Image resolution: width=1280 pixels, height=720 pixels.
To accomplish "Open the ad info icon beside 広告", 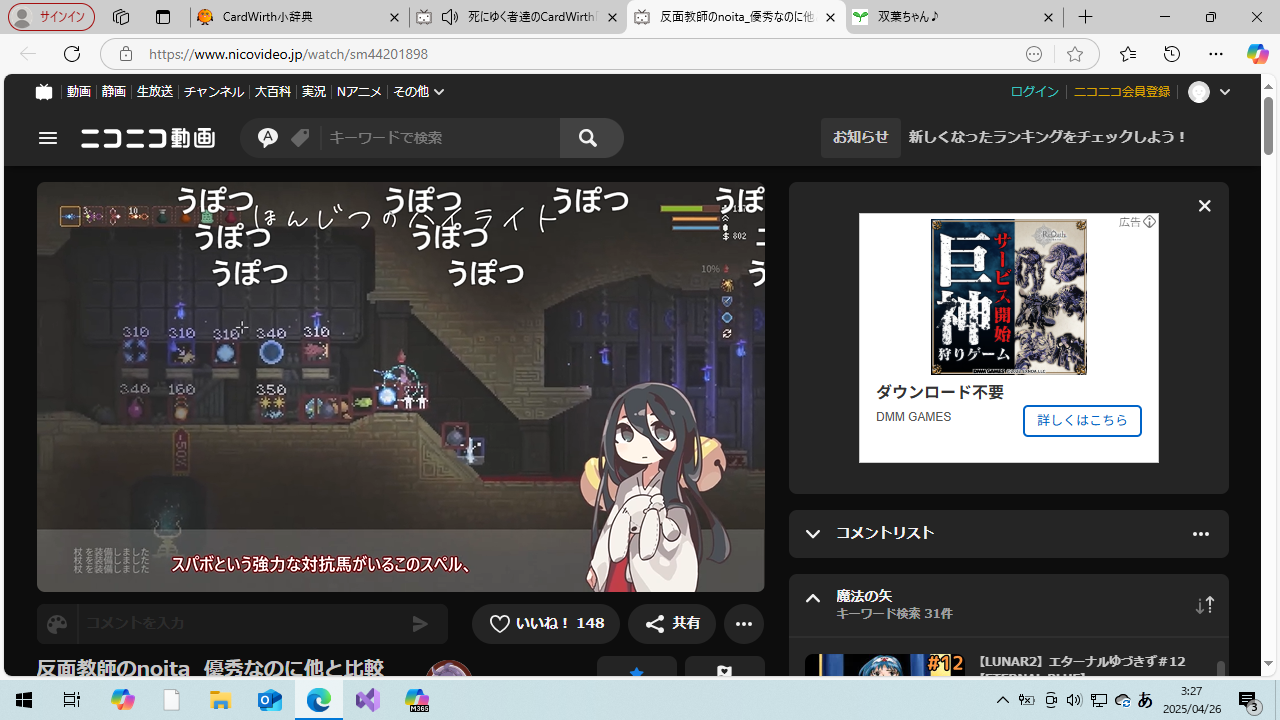I will 1149,221.
